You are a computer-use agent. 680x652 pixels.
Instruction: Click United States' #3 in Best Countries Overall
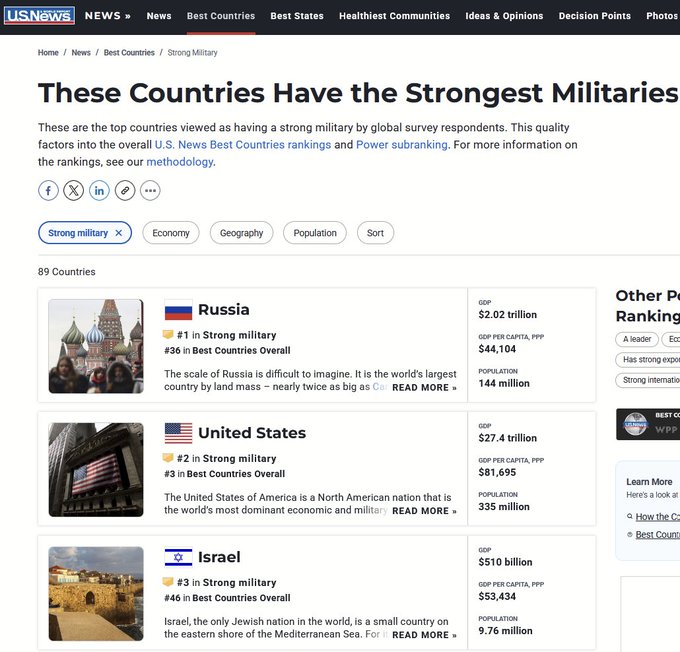[x=225, y=474]
